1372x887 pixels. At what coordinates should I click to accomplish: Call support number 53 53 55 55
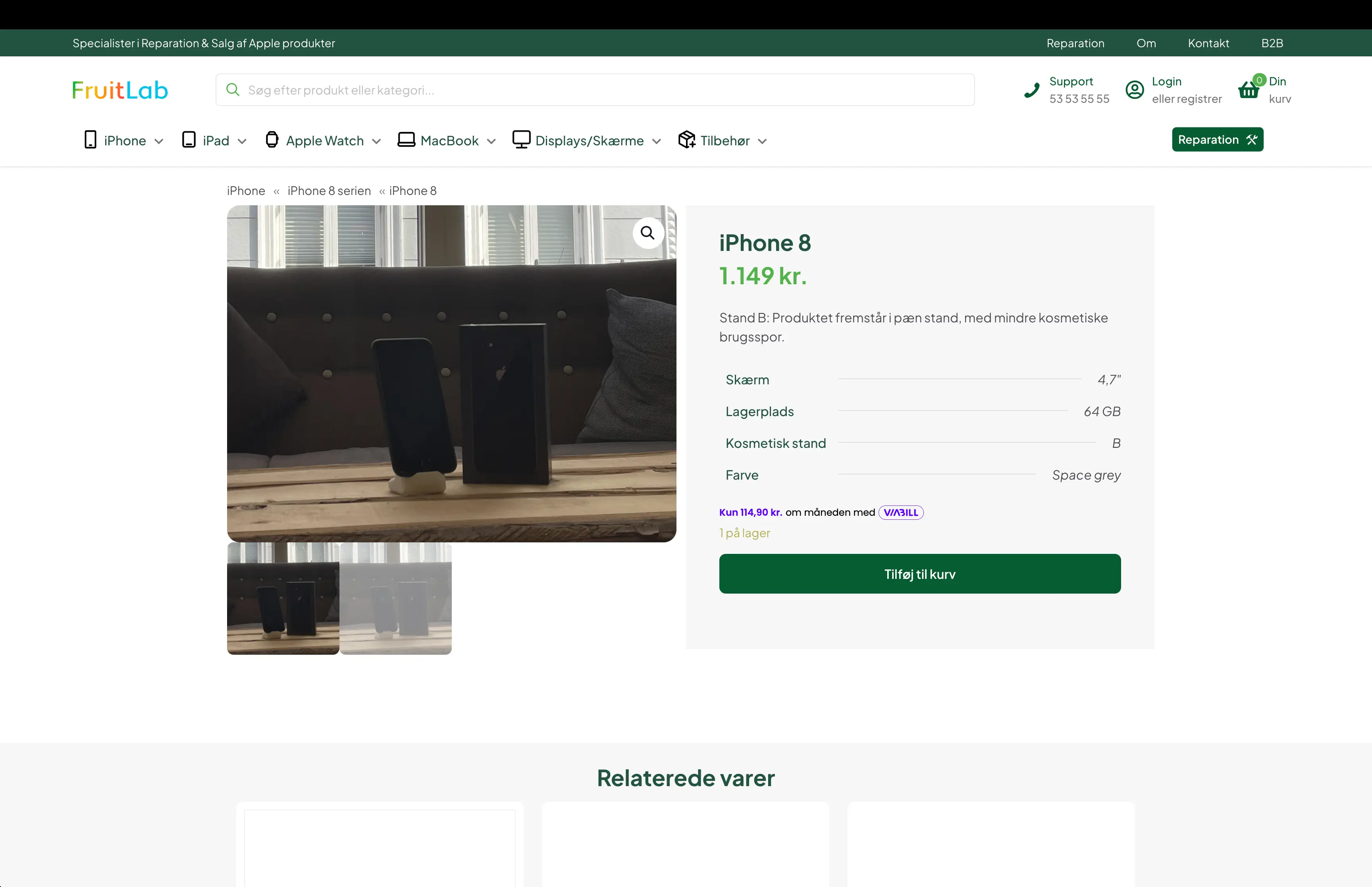[x=1079, y=99]
